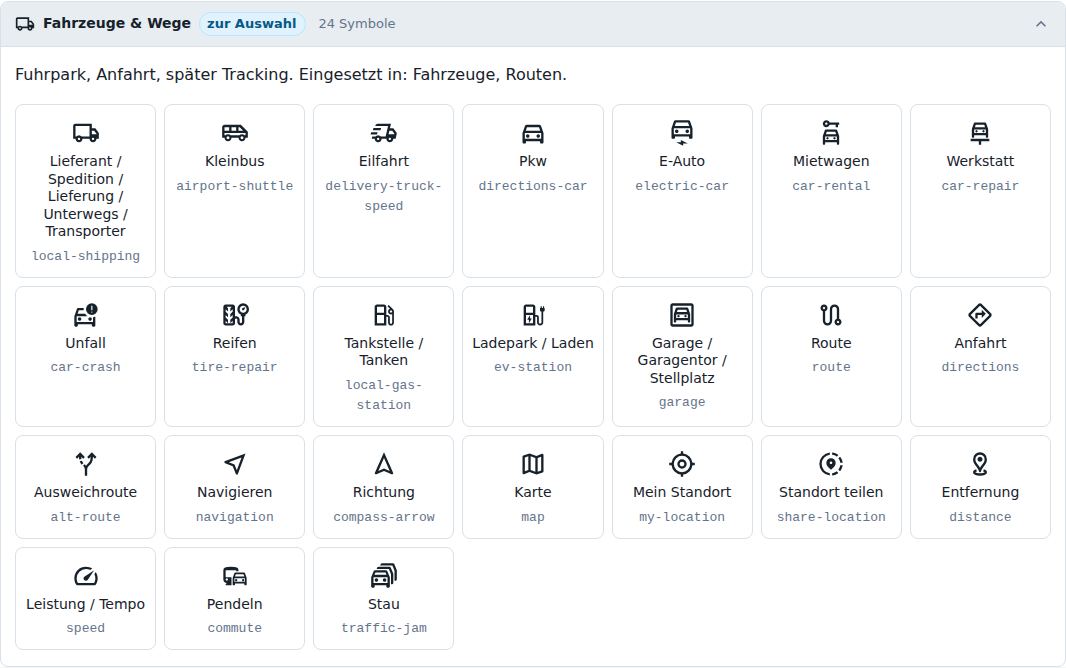Click the Route icon

831,315
